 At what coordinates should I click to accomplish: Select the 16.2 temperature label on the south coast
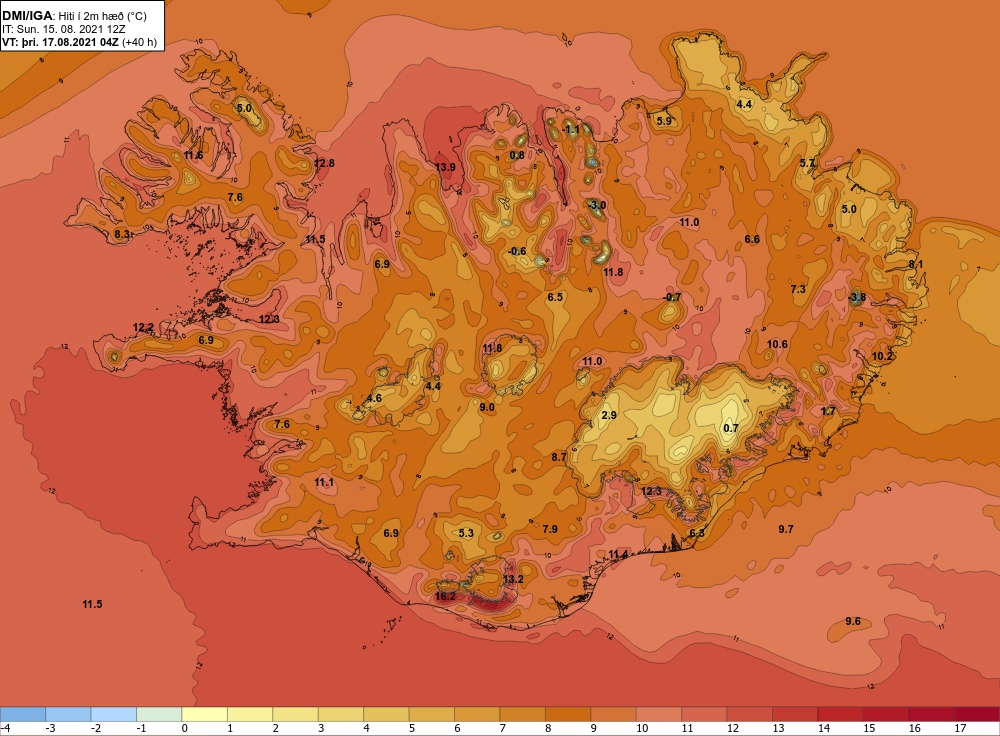tap(445, 596)
